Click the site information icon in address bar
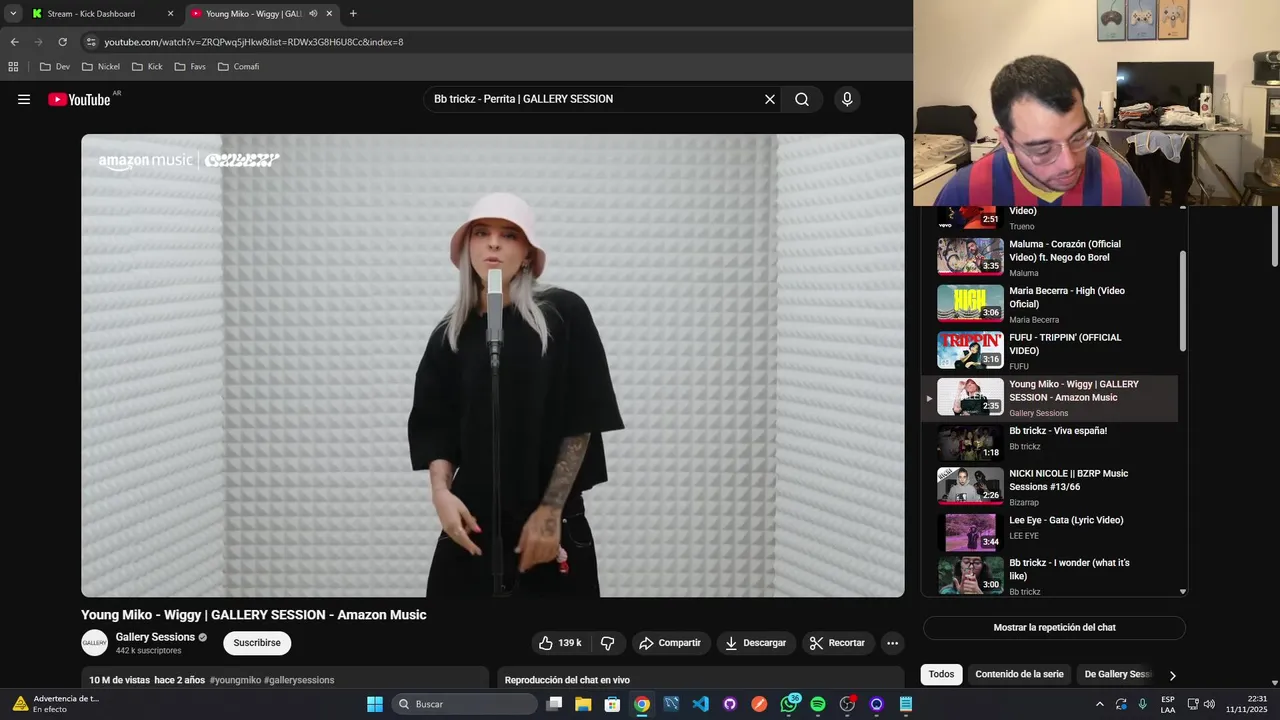The height and width of the screenshot is (720, 1280). tap(91, 42)
